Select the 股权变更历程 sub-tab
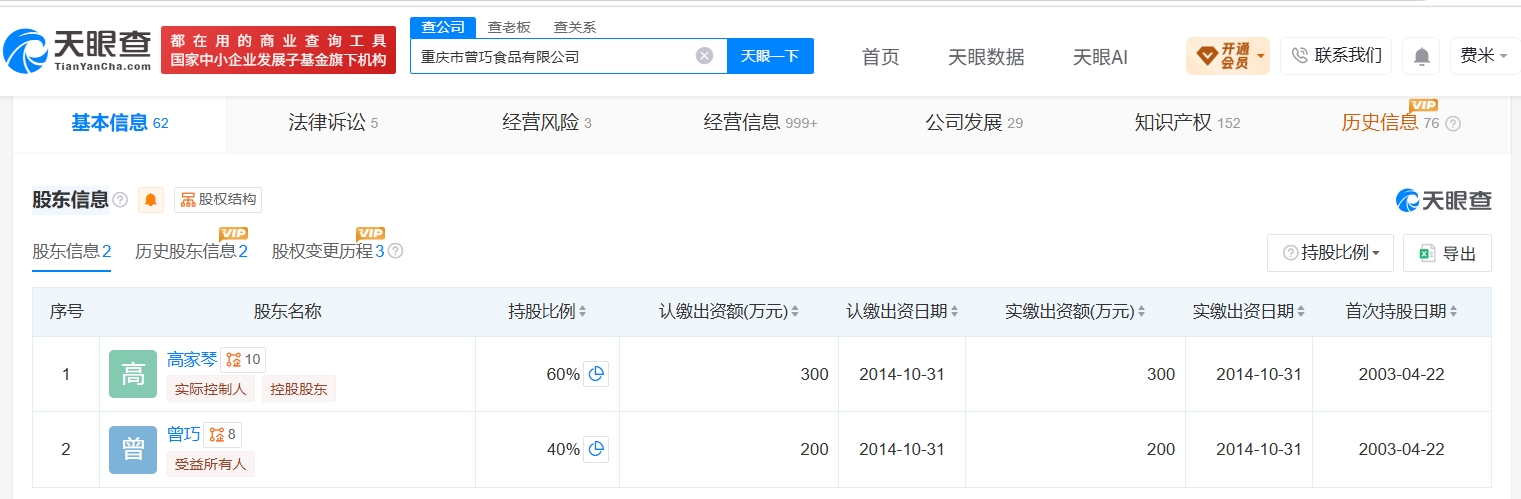The height and width of the screenshot is (499, 1521). (x=328, y=252)
